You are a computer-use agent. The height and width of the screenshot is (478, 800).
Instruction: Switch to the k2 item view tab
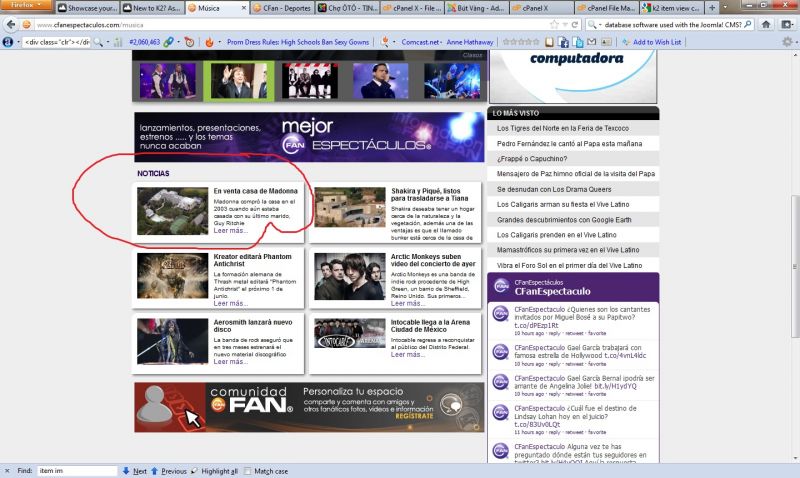click(671, 8)
